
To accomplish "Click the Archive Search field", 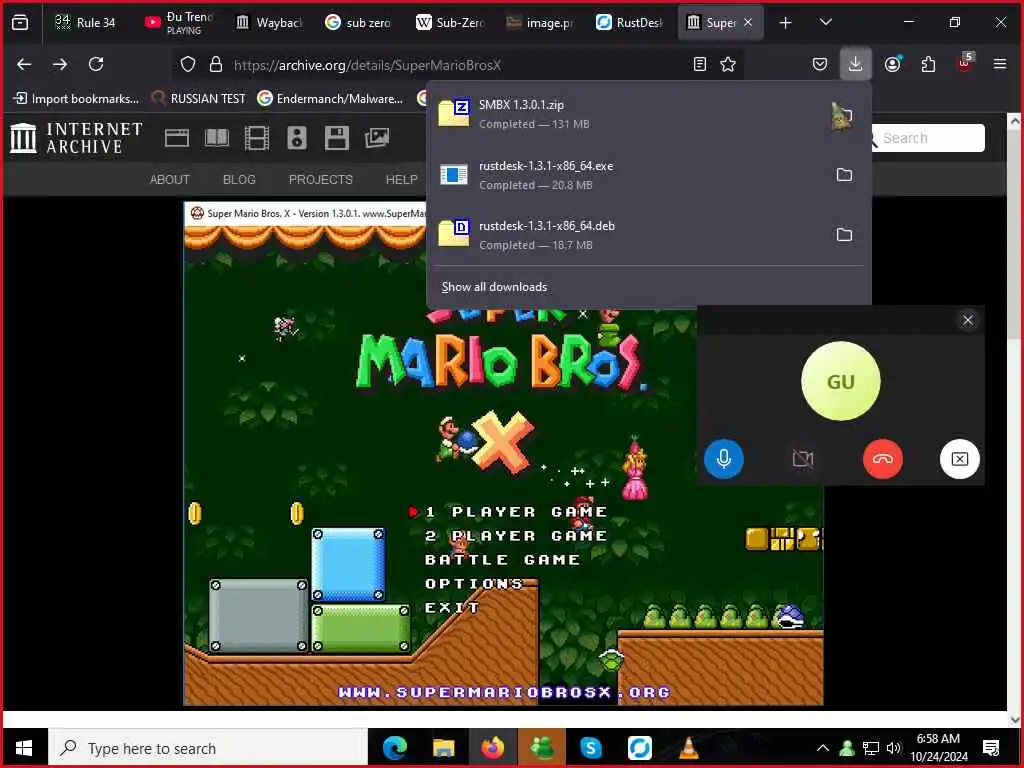I will (926, 138).
